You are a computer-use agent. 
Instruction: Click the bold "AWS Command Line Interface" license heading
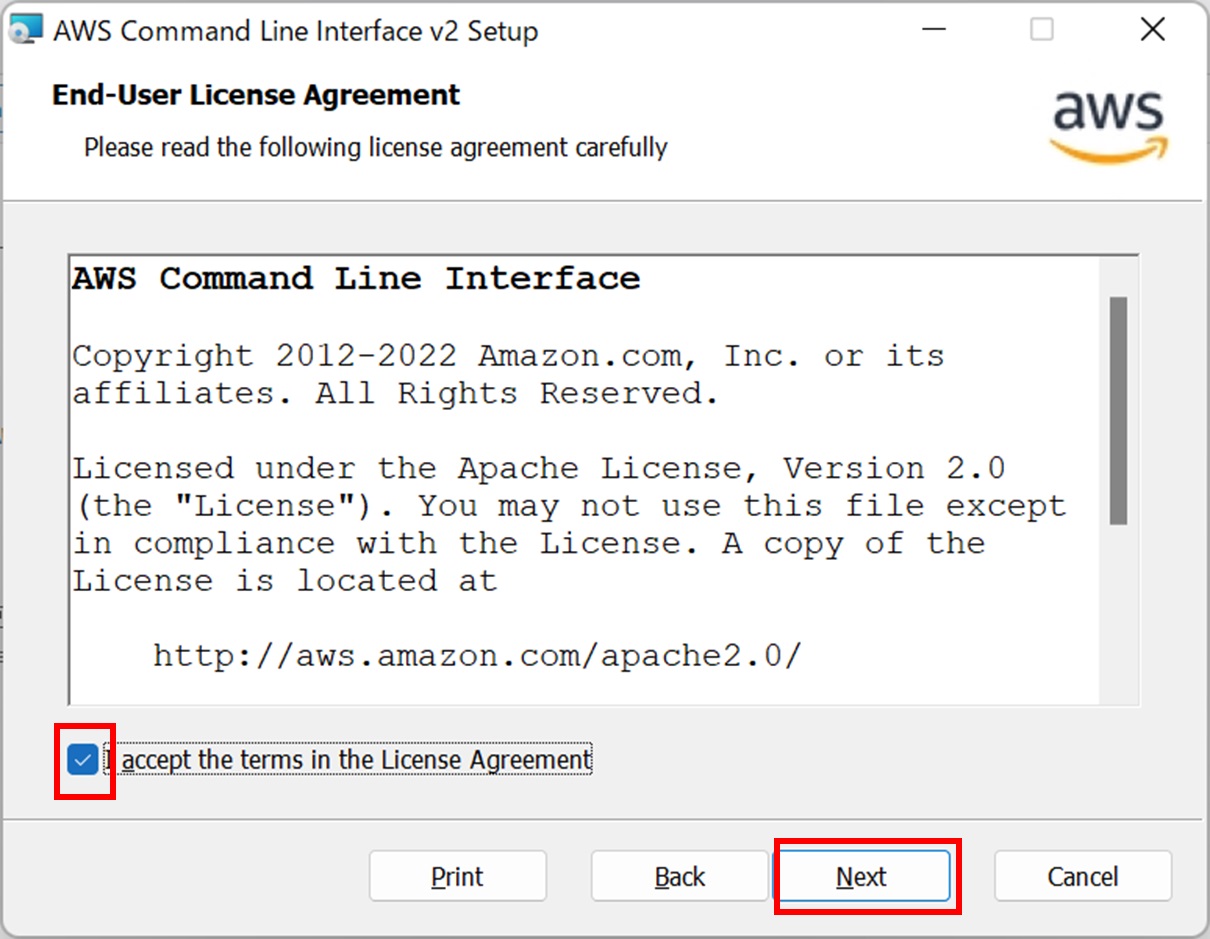coord(356,279)
